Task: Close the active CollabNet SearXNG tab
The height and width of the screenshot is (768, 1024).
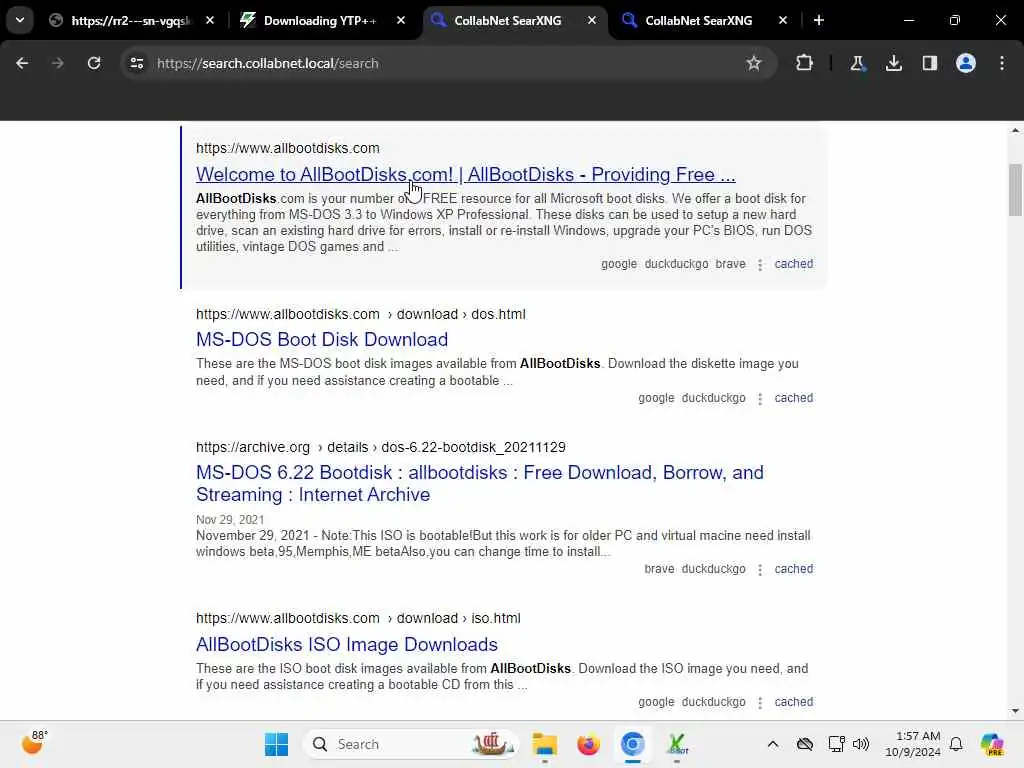Action: click(592, 20)
